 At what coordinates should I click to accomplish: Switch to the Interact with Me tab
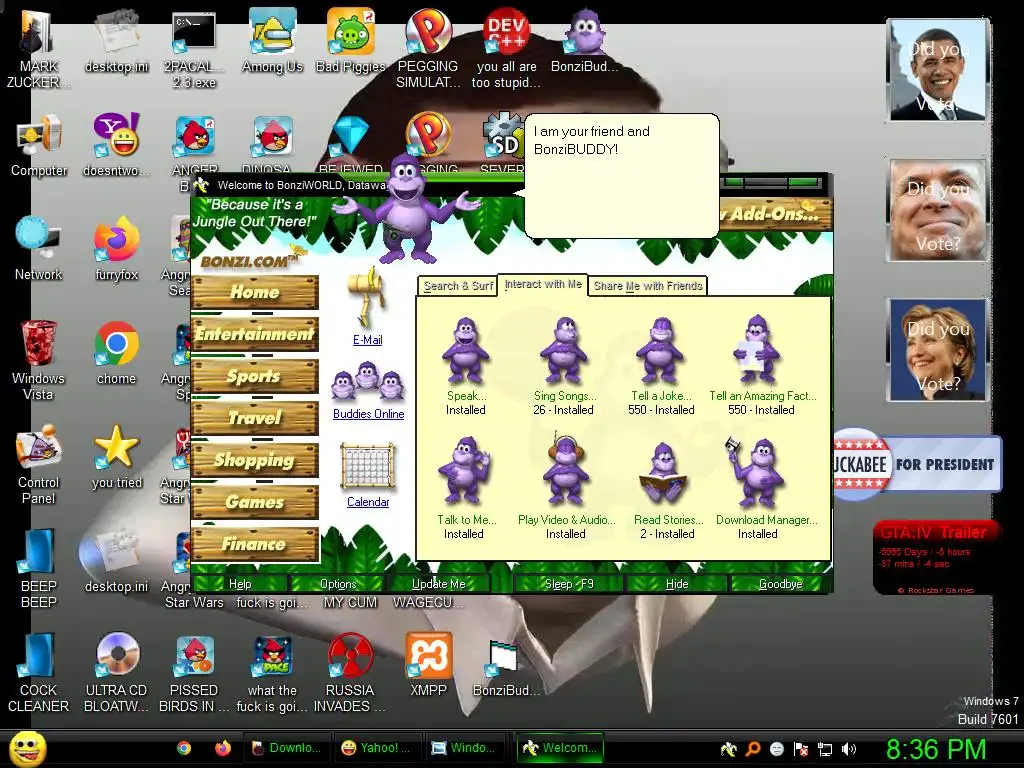coord(543,284)
